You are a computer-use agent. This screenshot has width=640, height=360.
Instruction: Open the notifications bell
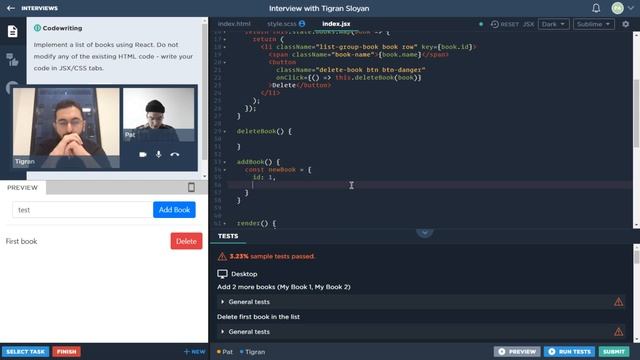tap(596, 8)
